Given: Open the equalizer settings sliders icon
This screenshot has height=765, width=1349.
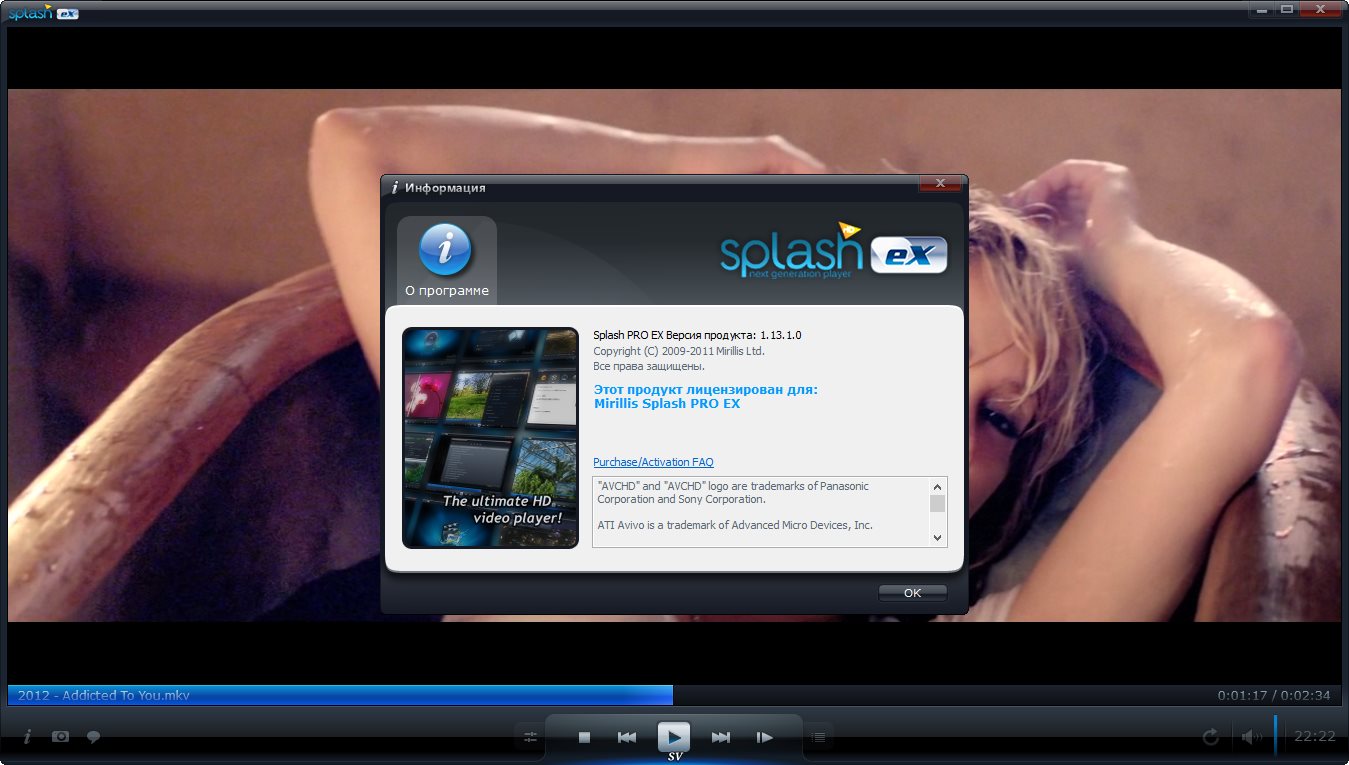Looking at the screenshot, I should coord(530,738).
